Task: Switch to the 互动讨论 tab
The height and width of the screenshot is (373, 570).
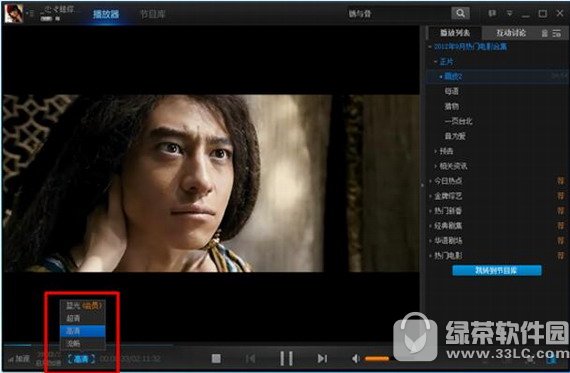Action: coord(511,33)
